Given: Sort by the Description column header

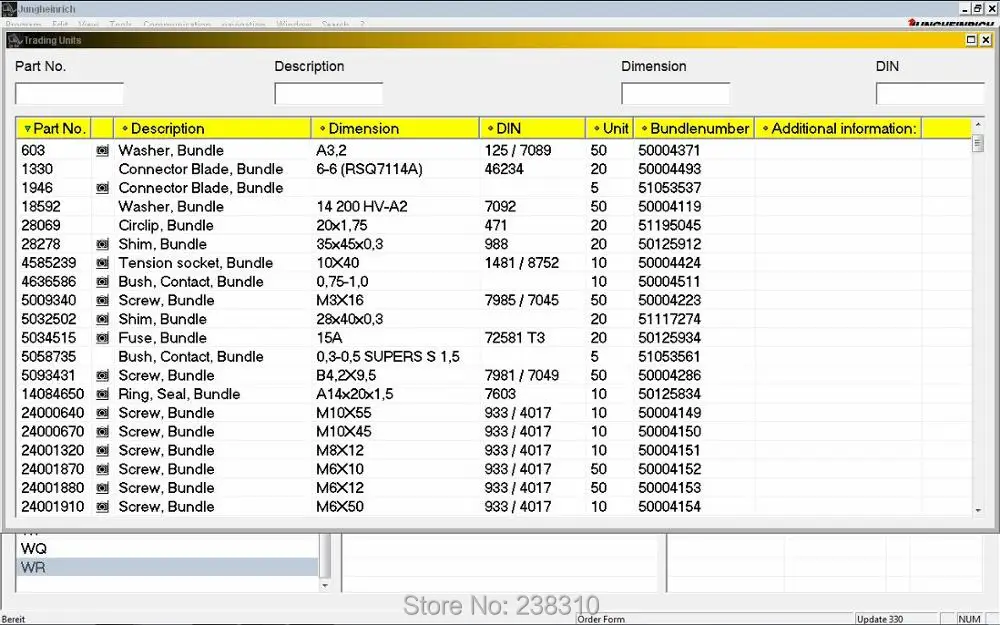Looking at the screenshot, I should [x=212, y=128].
